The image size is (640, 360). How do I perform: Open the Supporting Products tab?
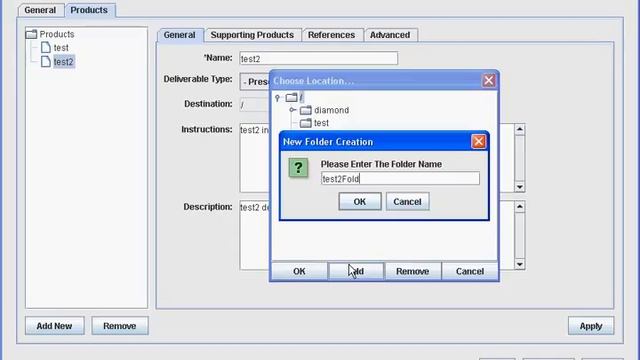(252, 35)
